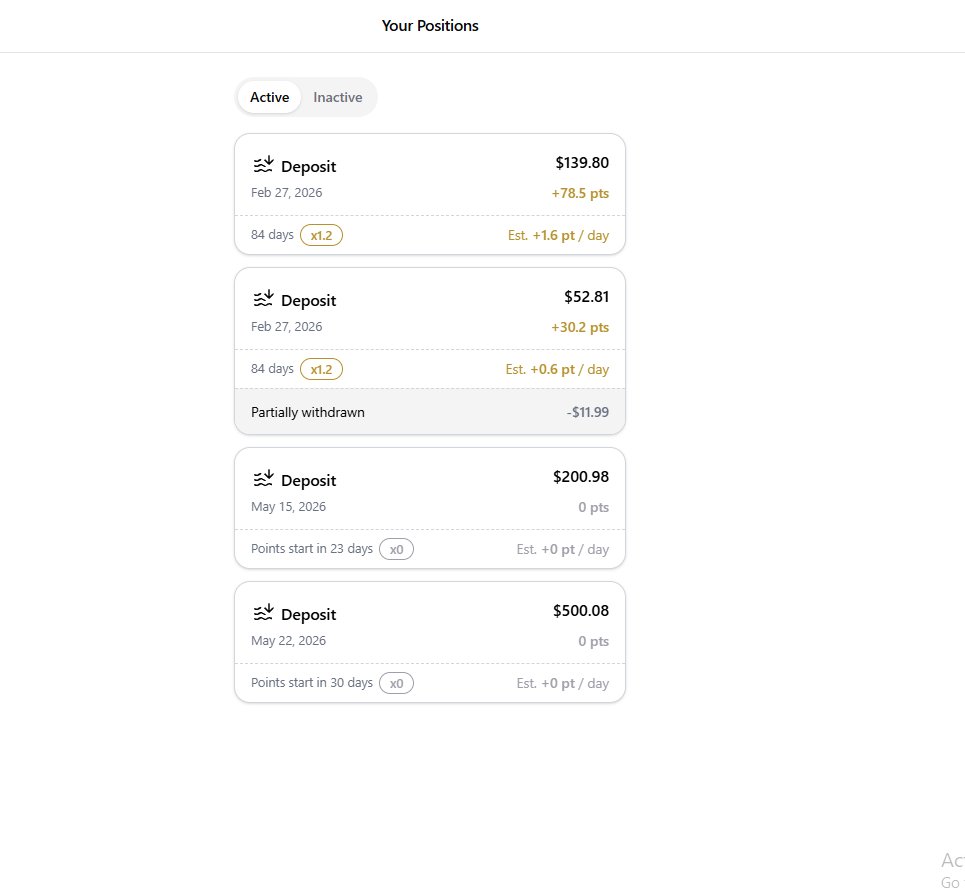
Task: Click deposit icon on the $200.98 position
Action: (x=263, y=479)
